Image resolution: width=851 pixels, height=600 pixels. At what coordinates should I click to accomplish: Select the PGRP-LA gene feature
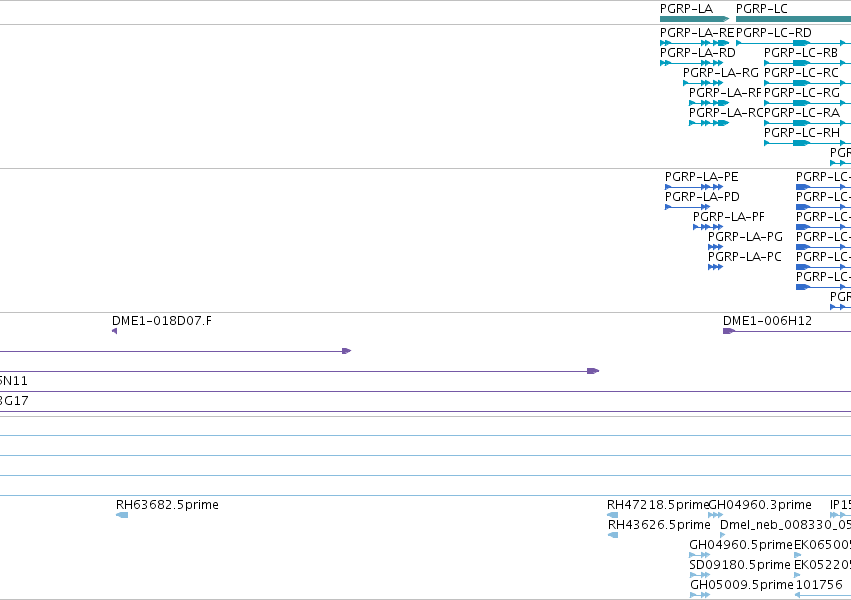coord(694,19)
